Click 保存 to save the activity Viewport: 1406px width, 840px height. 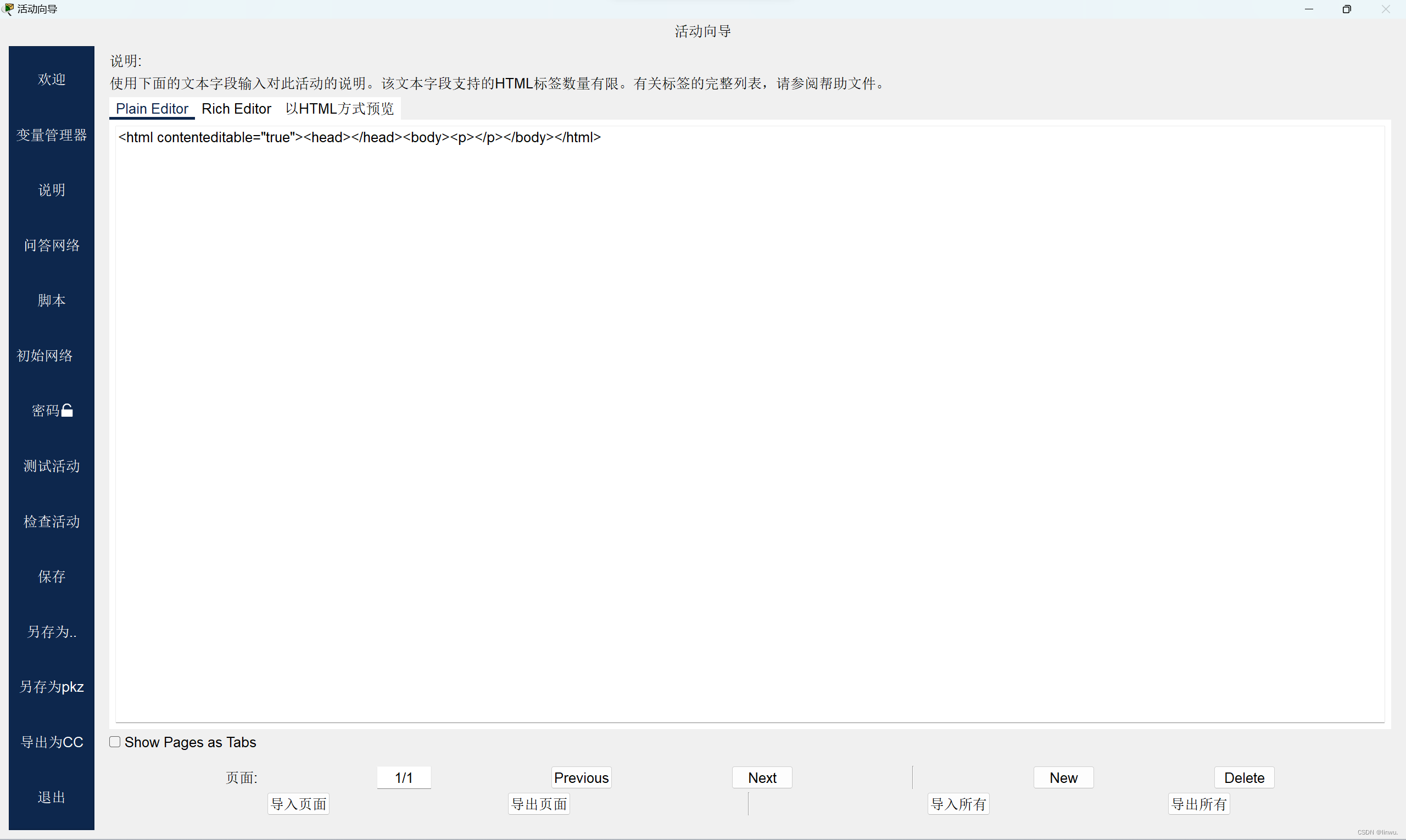52,577
